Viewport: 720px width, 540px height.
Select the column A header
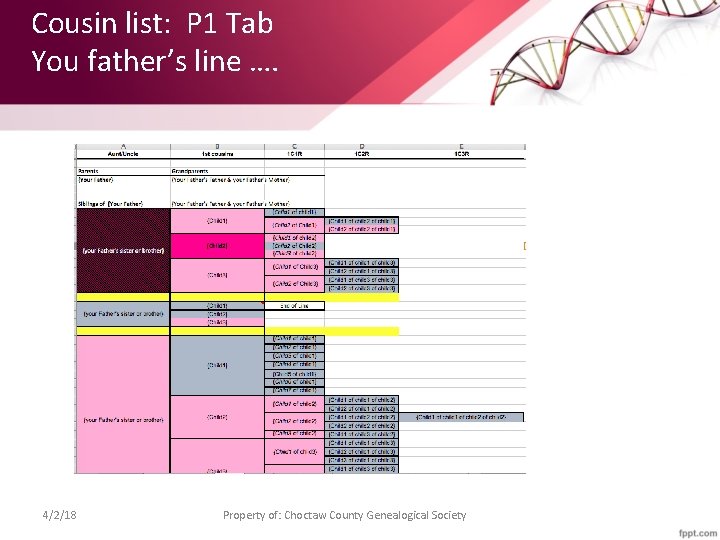pyautogui.click(x=123, y=146)
